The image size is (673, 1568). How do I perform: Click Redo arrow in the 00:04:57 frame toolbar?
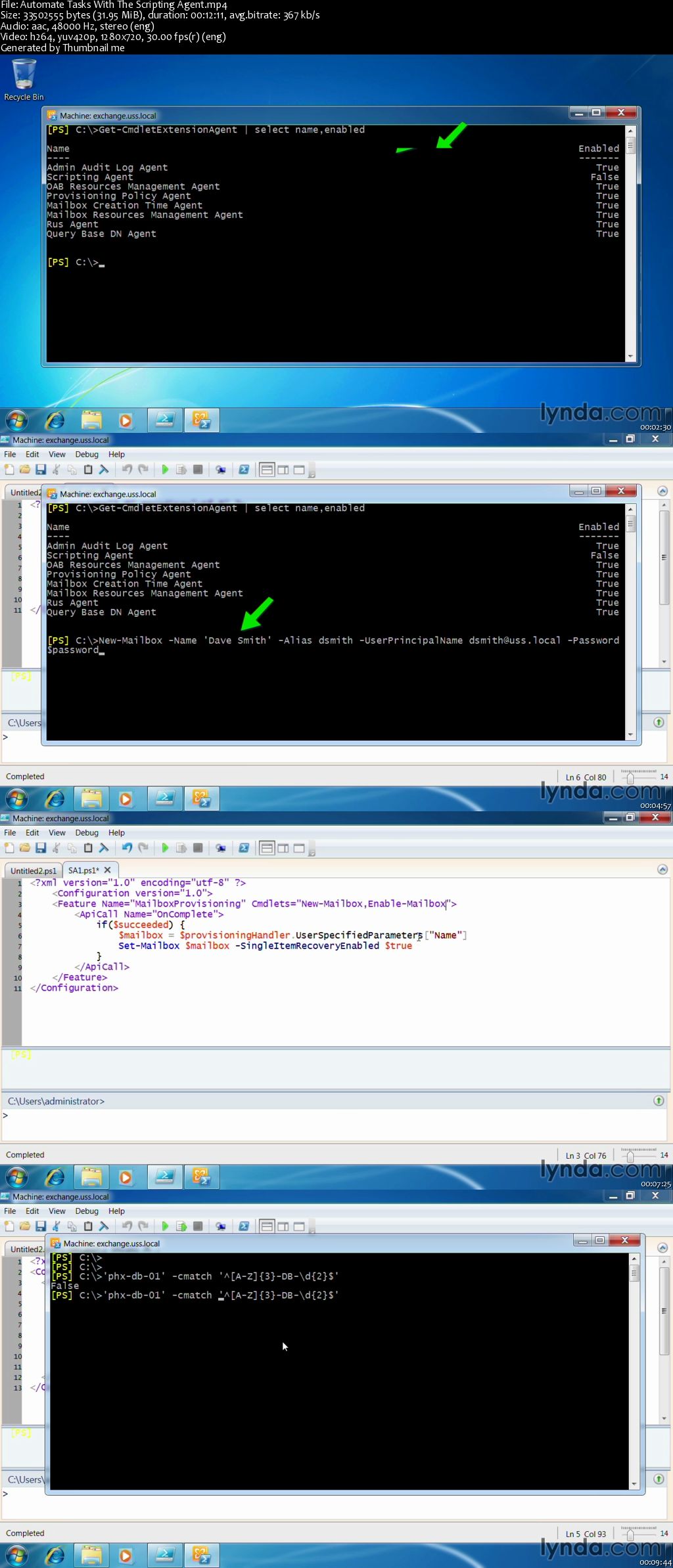pyautogui.click(x=143, y=470)
